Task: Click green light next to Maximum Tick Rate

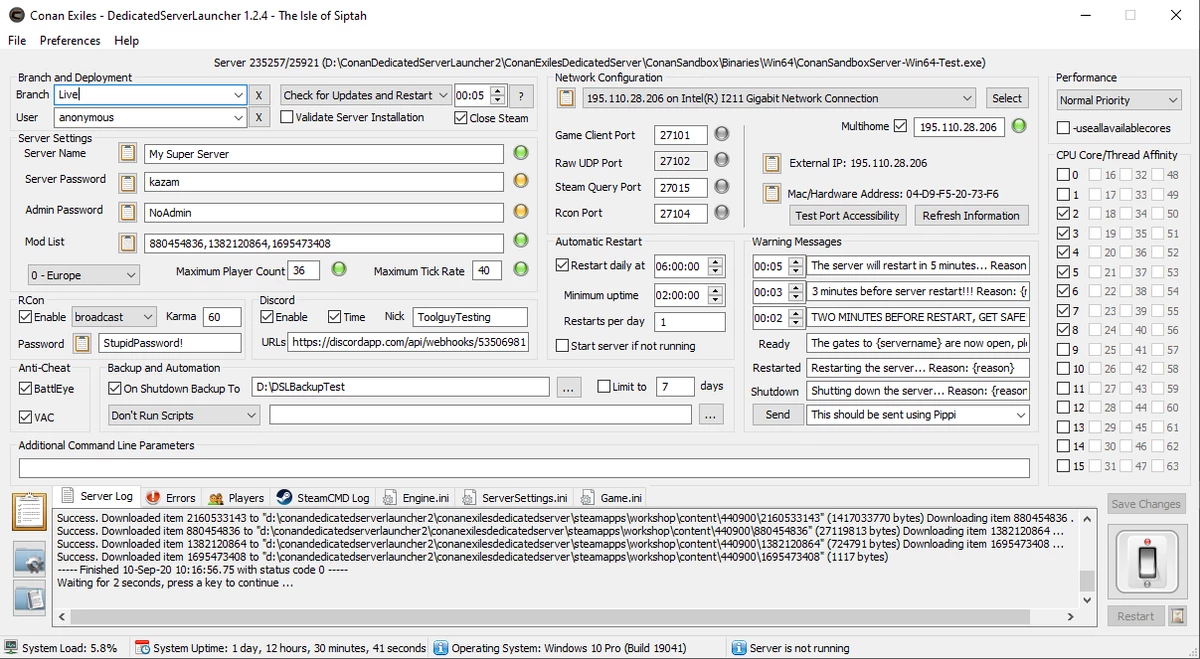Action: tap(520, 270)
